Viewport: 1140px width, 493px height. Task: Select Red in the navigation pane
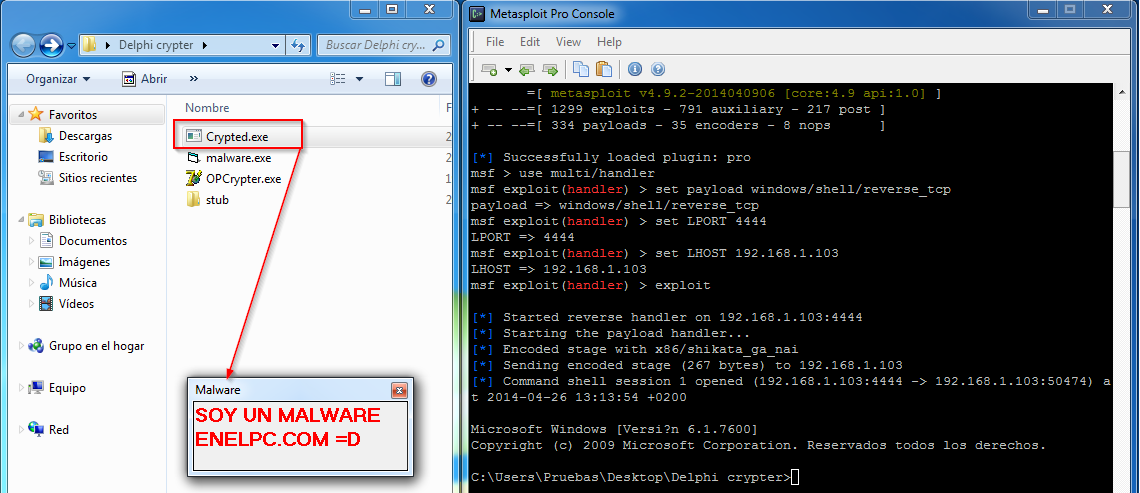[59, 430]
